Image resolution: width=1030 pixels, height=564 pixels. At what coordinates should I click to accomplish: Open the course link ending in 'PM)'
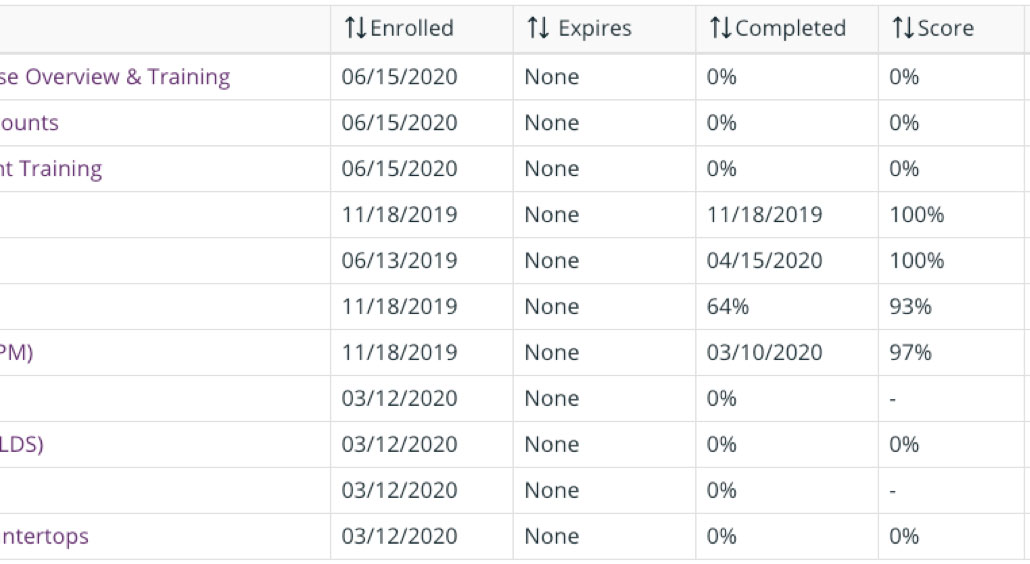tap(16, 353)
